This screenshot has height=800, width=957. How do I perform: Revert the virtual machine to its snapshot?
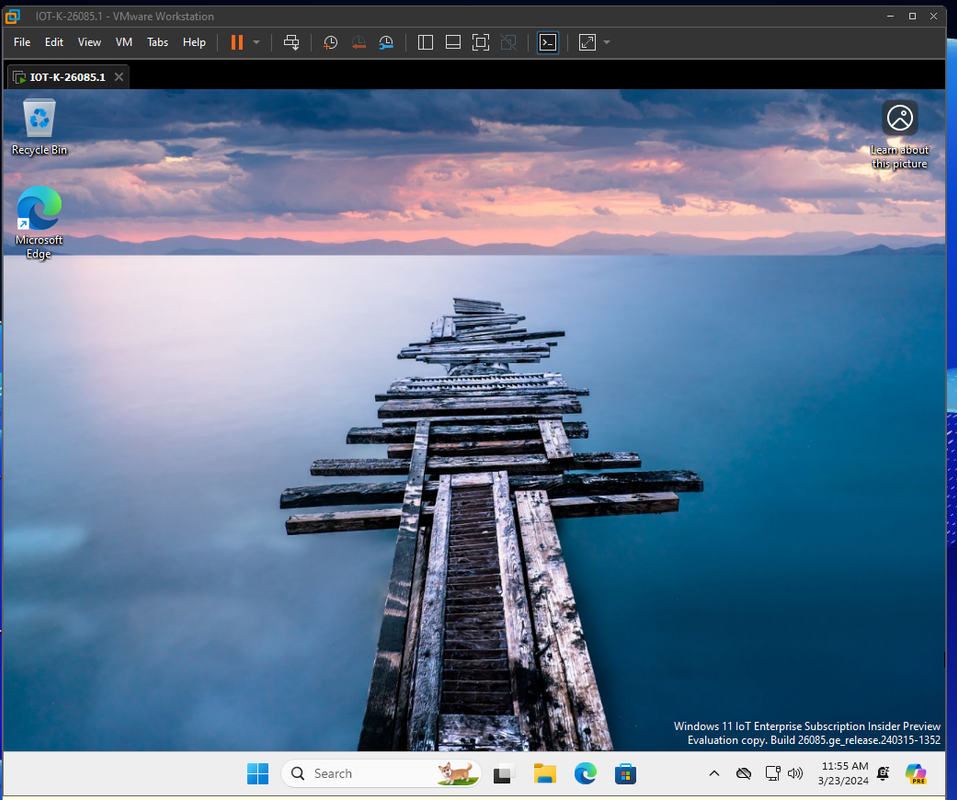(x=358, y=42)
